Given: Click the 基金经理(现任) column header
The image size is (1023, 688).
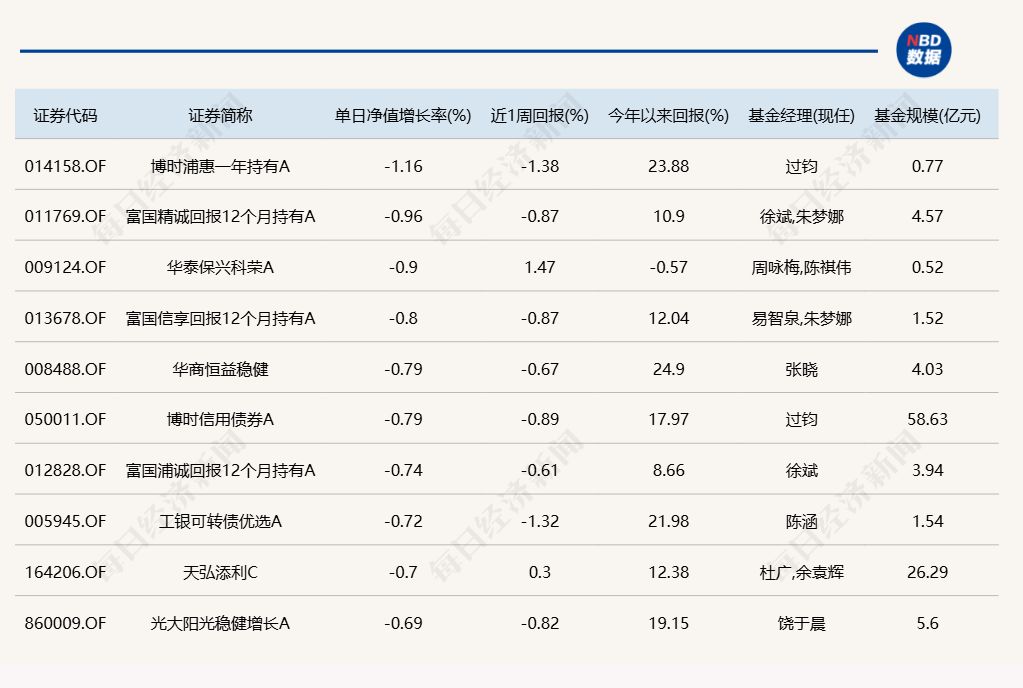Looking at the screenshot, I should coord(801,115).
